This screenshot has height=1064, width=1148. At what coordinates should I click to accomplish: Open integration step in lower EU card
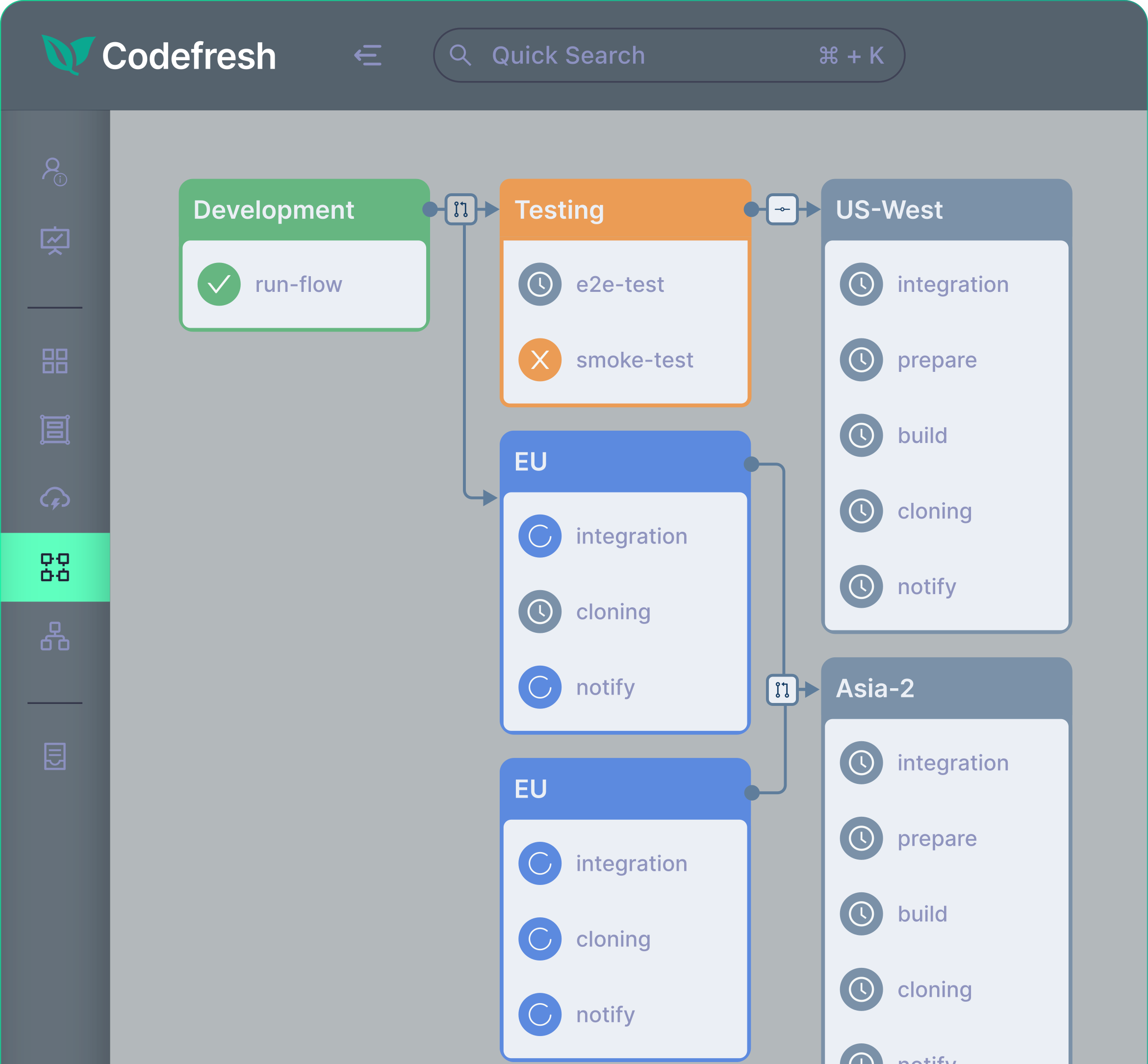pyautogui.click(x=626, y=863)
